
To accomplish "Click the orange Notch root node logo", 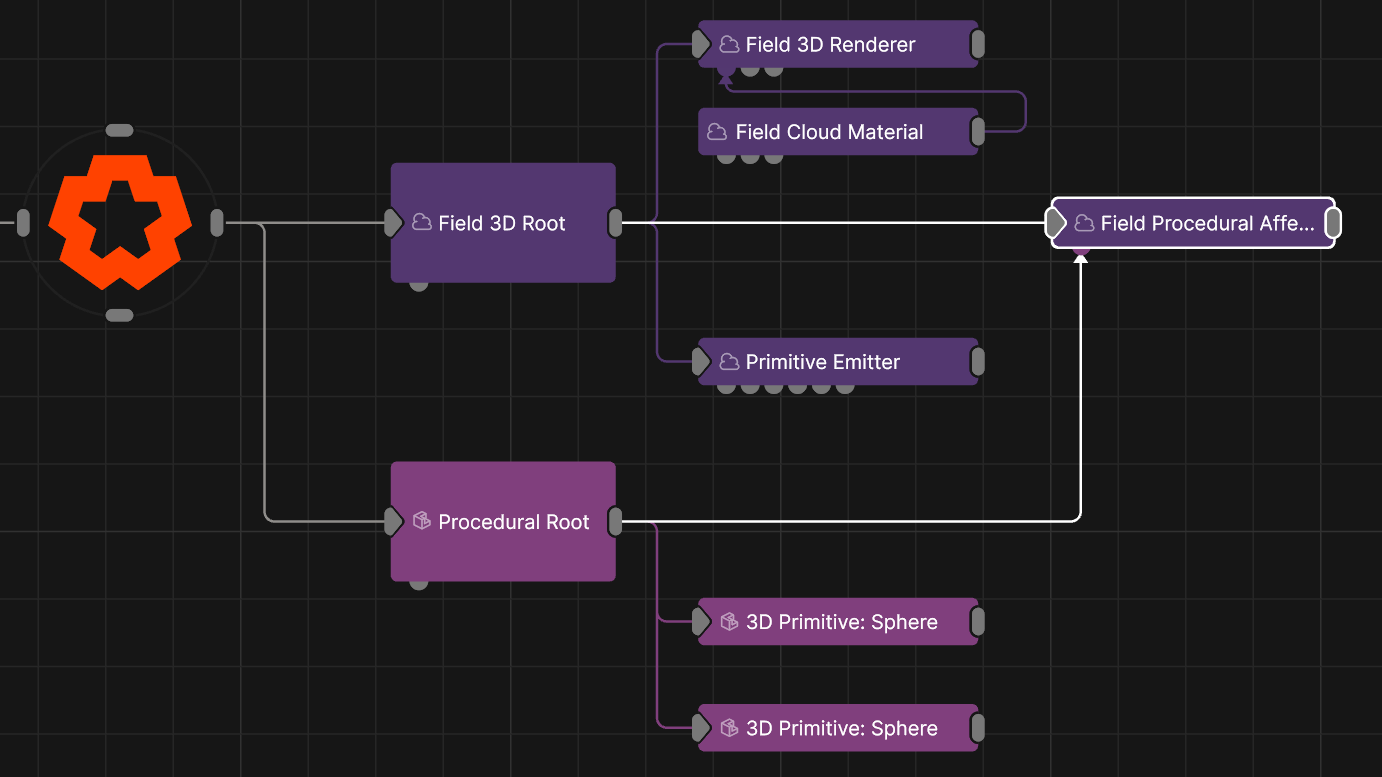I will click(x=119, y=223).
